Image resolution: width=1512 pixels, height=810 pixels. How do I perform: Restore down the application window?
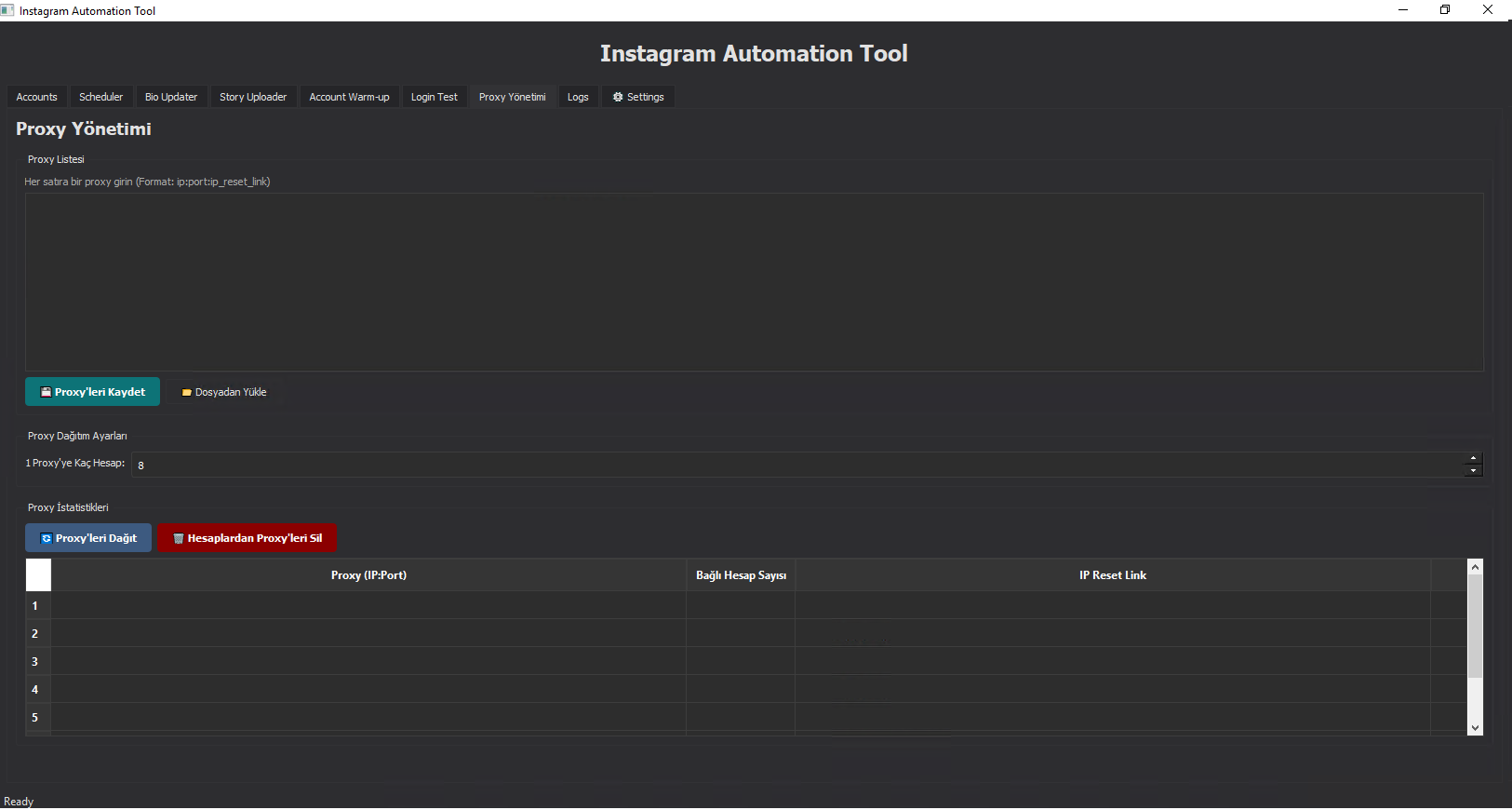[x=1445, y=10]
